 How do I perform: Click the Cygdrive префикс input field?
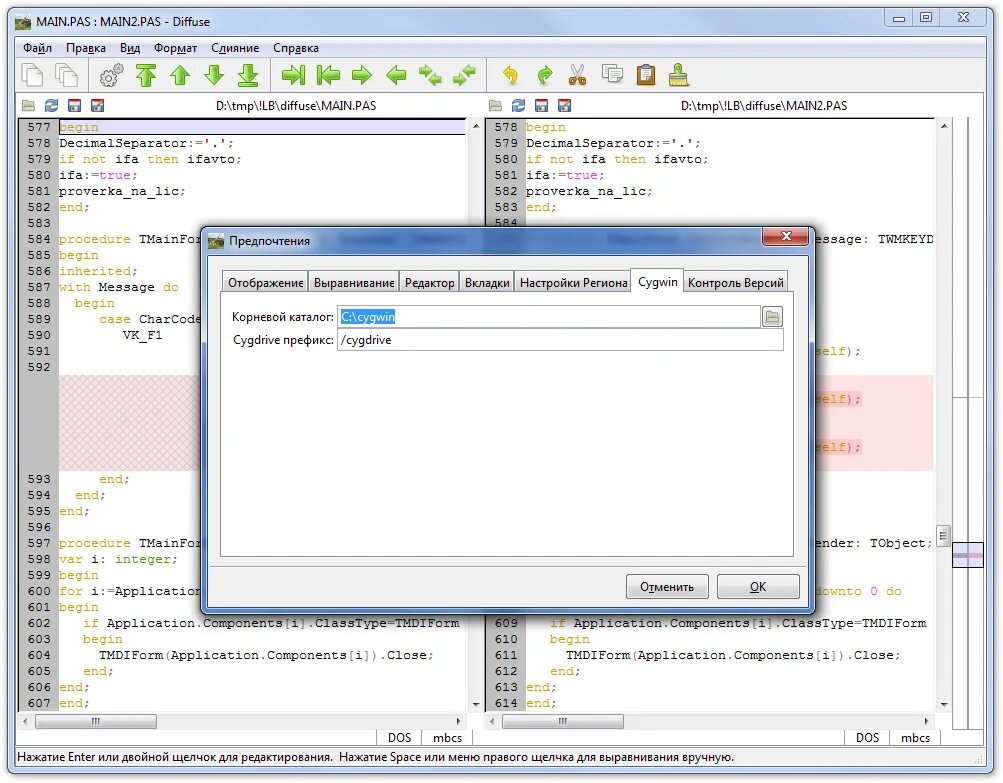coord(560,340)
